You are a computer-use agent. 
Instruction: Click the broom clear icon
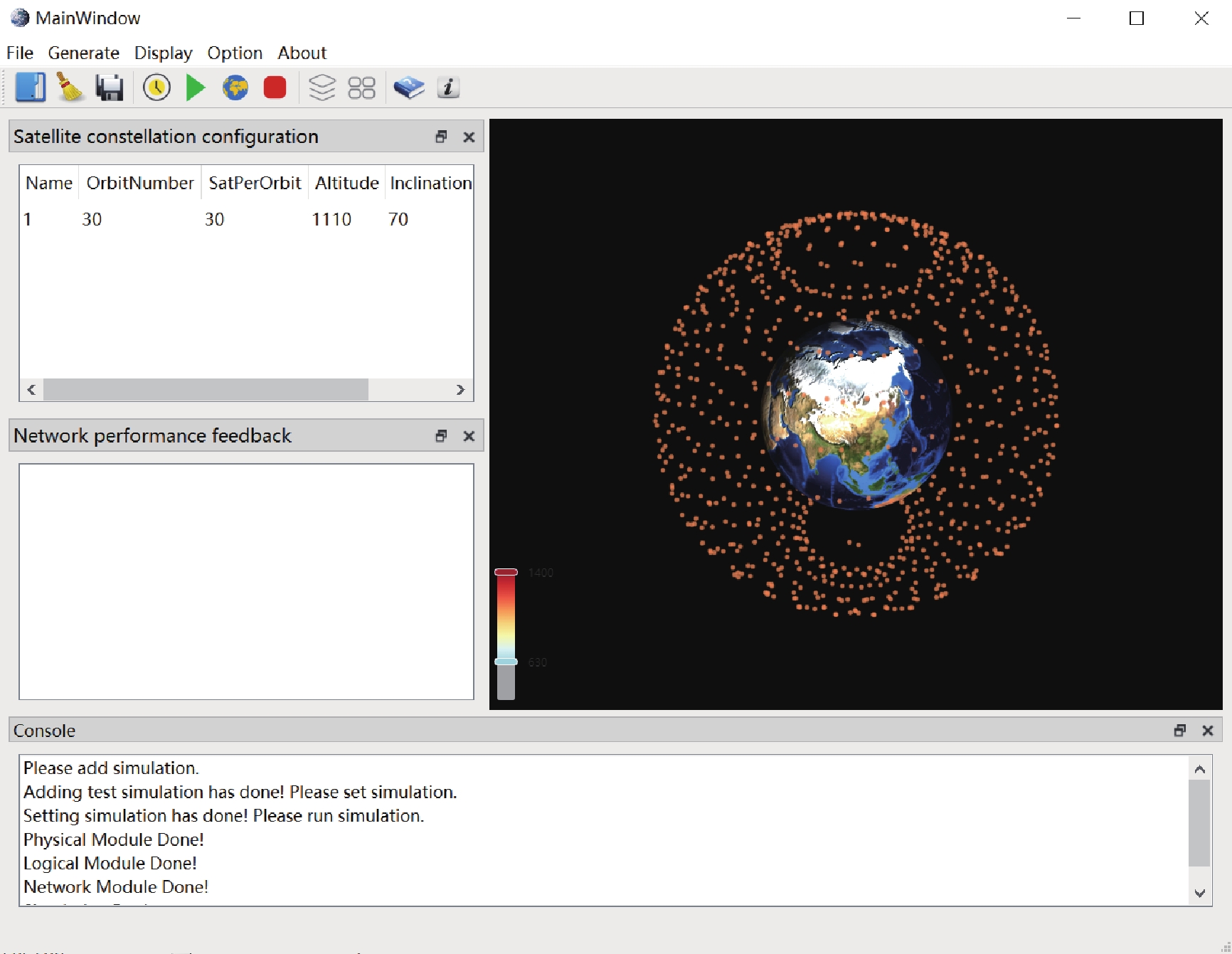coord(70,88)
